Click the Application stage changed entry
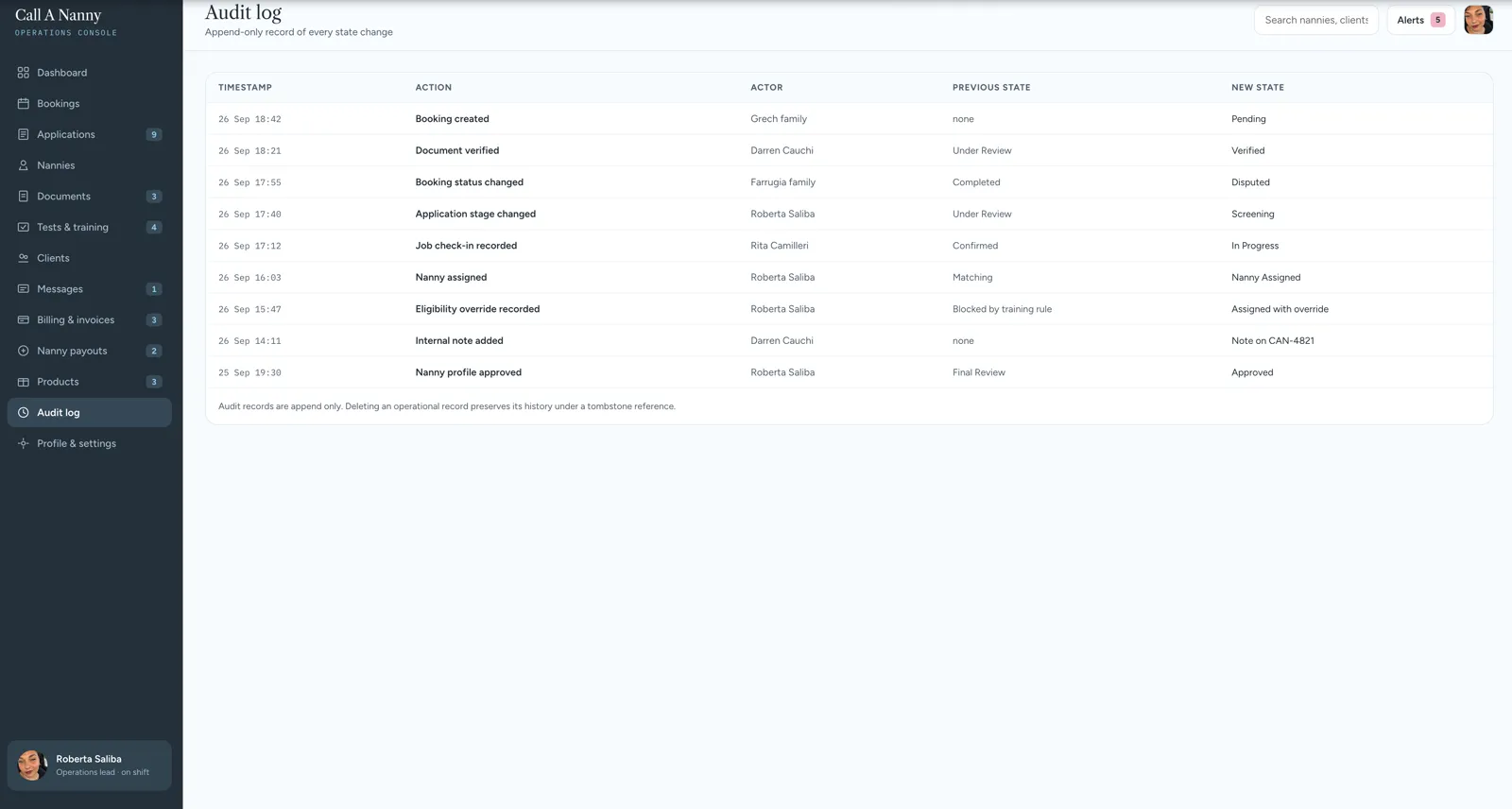Screen dimensions: 1512x809 pyautogui.click(x=475, y=214)
